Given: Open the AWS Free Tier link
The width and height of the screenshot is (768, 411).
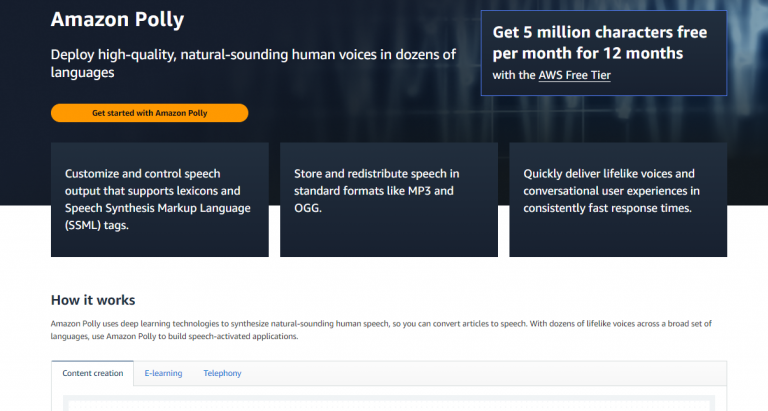Looking at the screenshot, I should click(574, 75).
